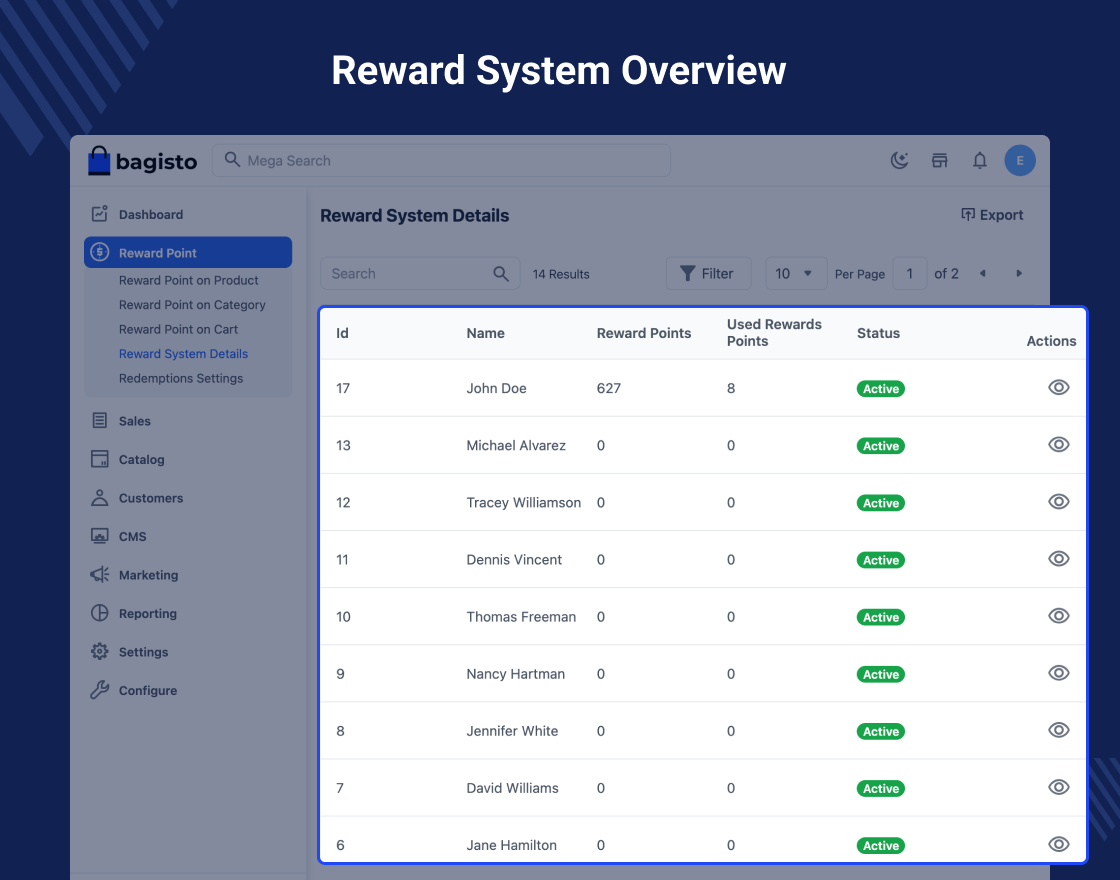Open Reward Point on Category

(192, 305)
